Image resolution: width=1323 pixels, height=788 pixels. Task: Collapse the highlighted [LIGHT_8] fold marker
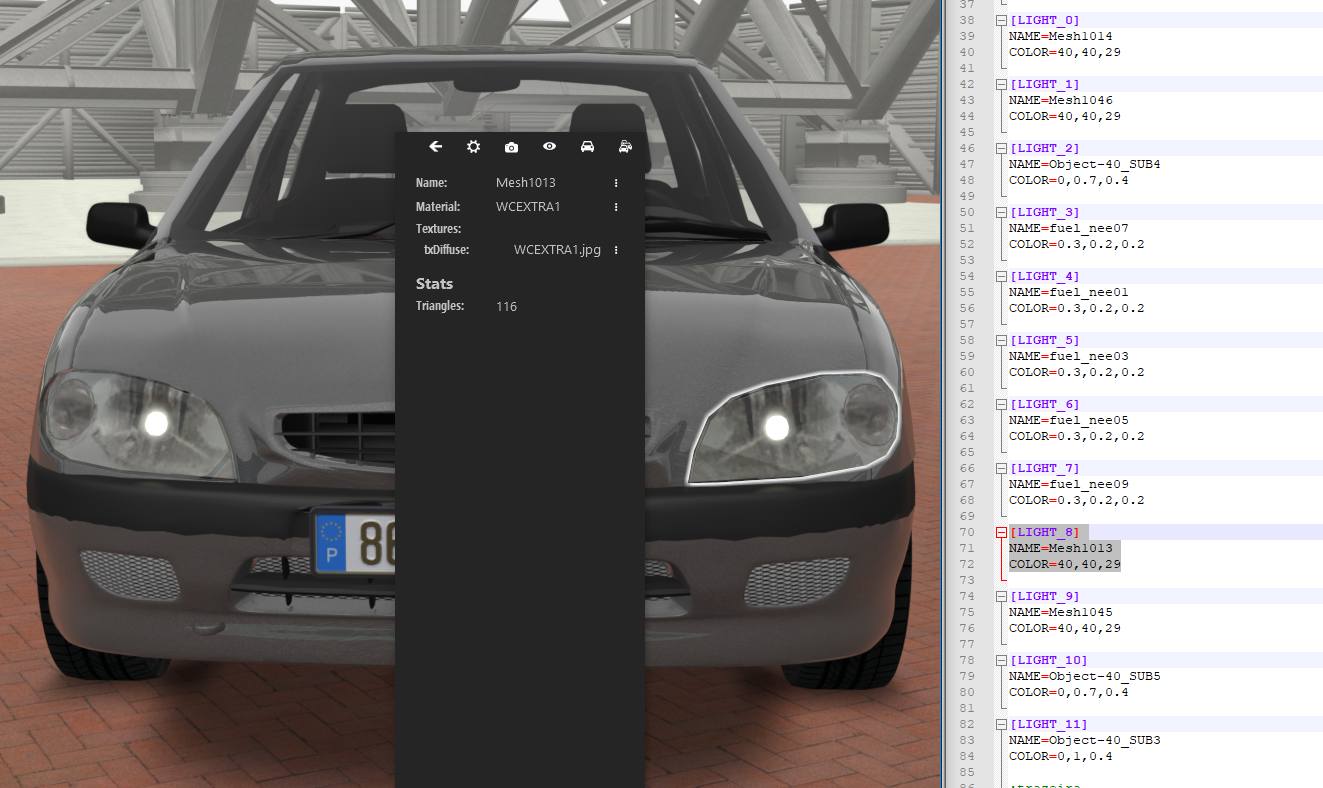pyautogui.click(x=1002, y=532)
